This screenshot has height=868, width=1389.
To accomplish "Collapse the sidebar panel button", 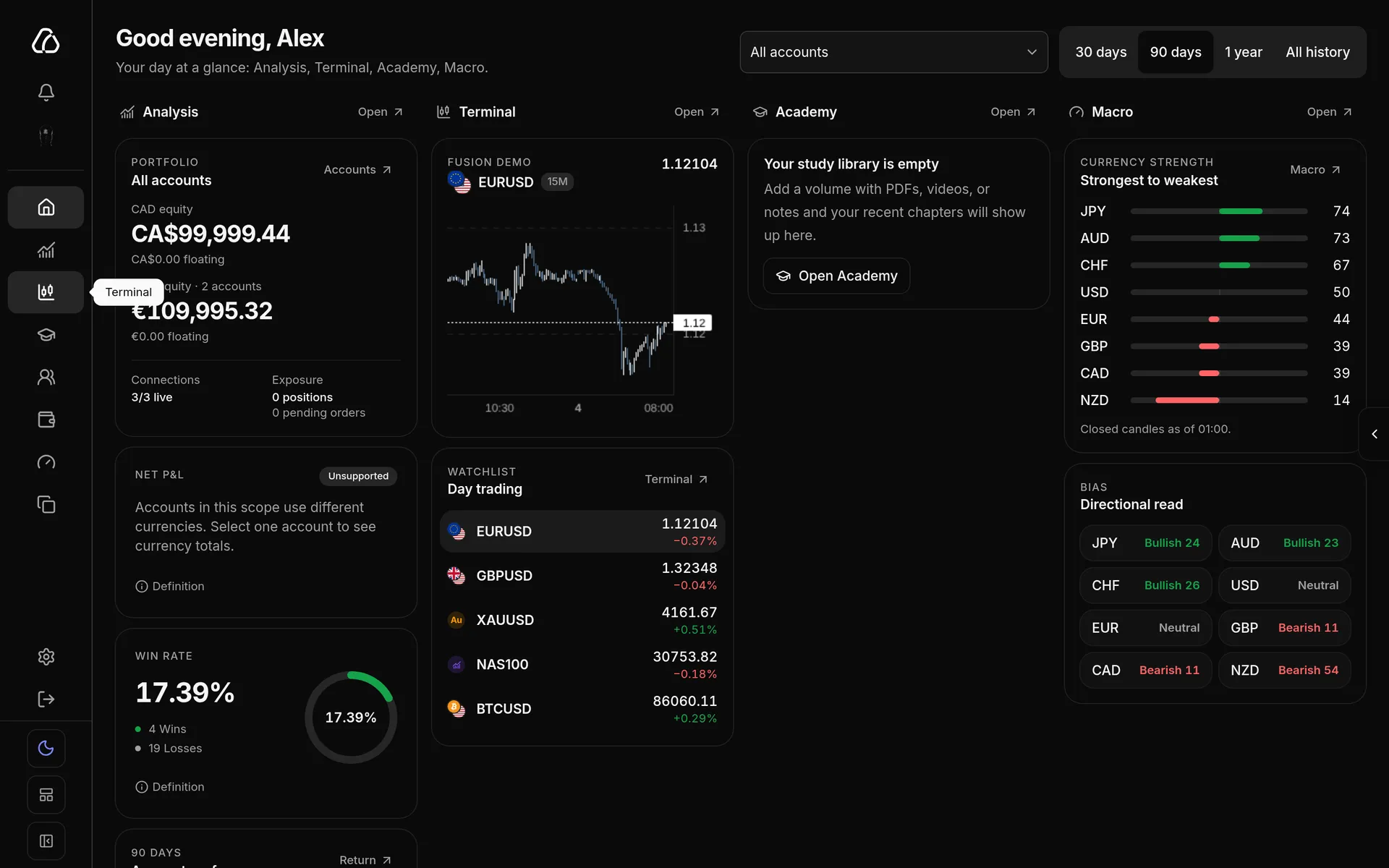I will point(46,841).
